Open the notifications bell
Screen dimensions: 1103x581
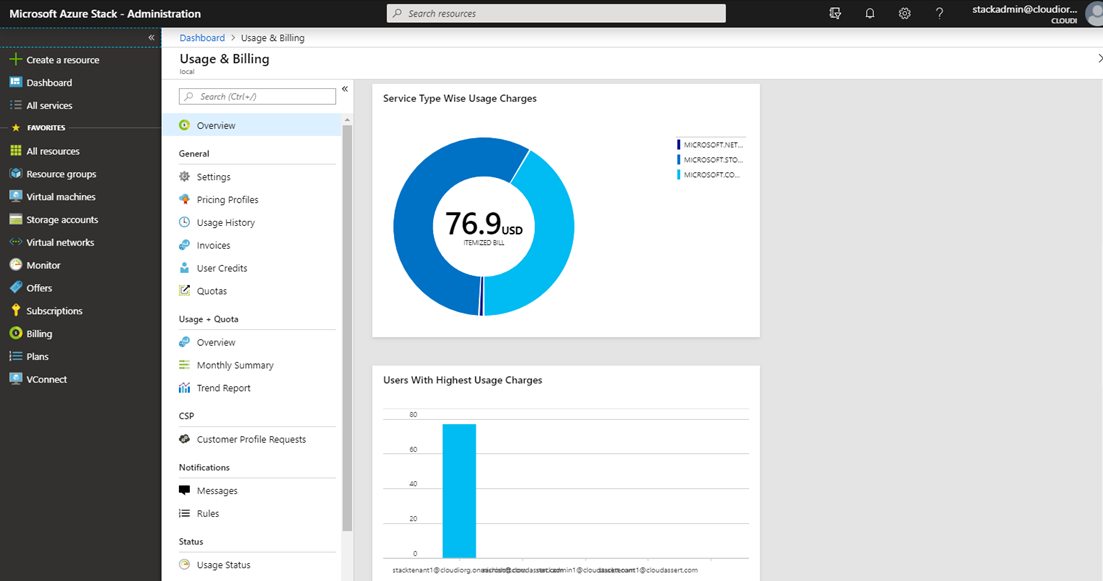(x=869, y=13)
